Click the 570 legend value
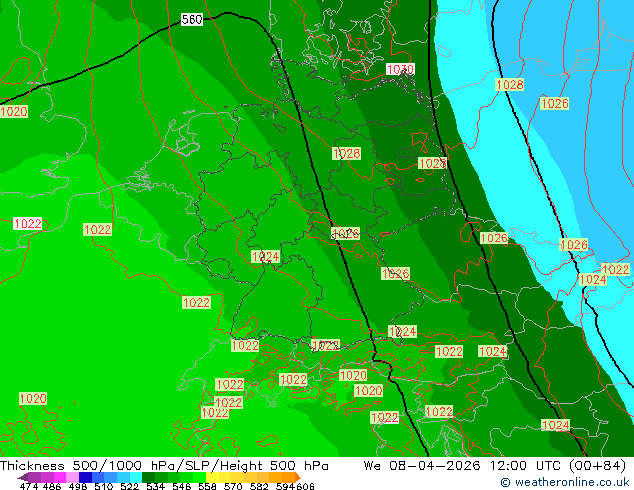Viewport: 634px width, 490px height. (x=233, y=486)
